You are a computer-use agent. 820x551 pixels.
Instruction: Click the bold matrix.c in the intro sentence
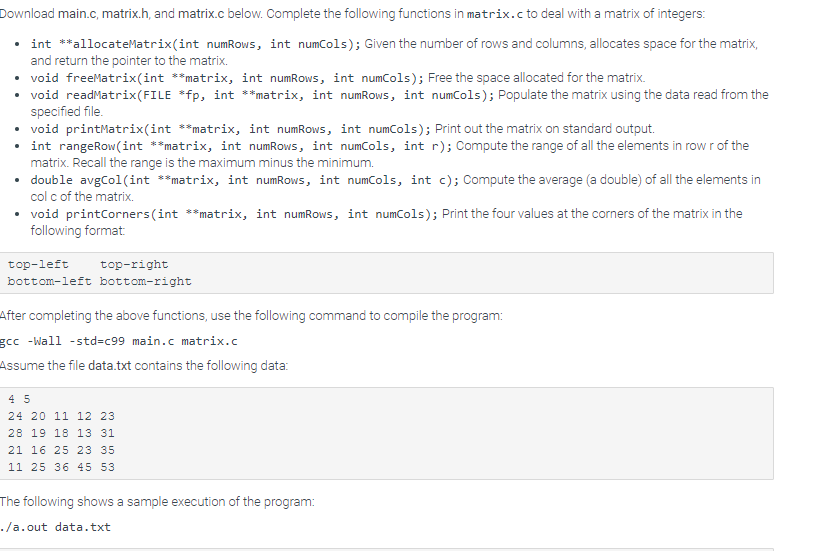[x=494, y=14]
